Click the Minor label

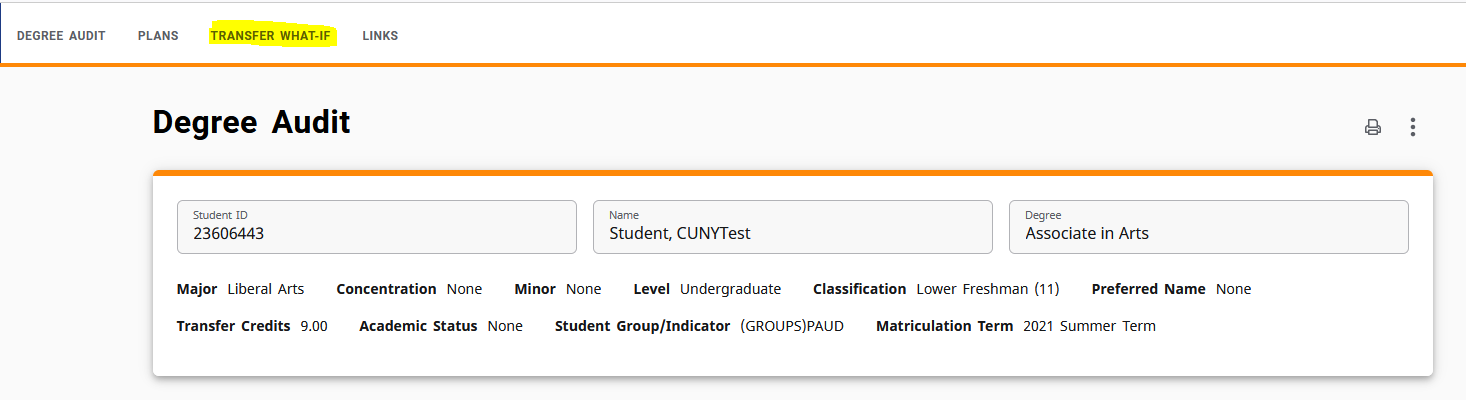[x=535, y=289]
